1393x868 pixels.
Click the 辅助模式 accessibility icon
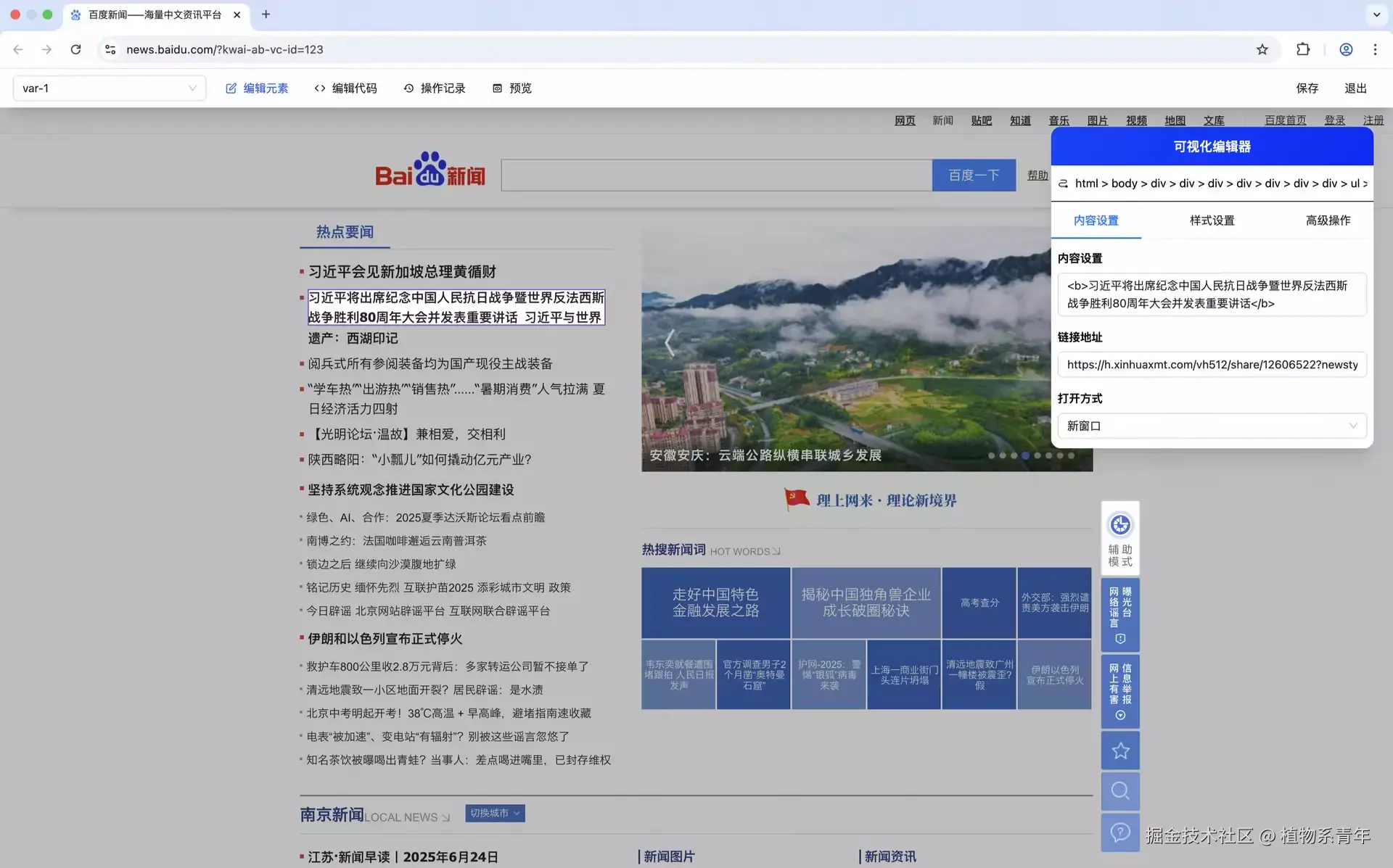click(1119, 525)
